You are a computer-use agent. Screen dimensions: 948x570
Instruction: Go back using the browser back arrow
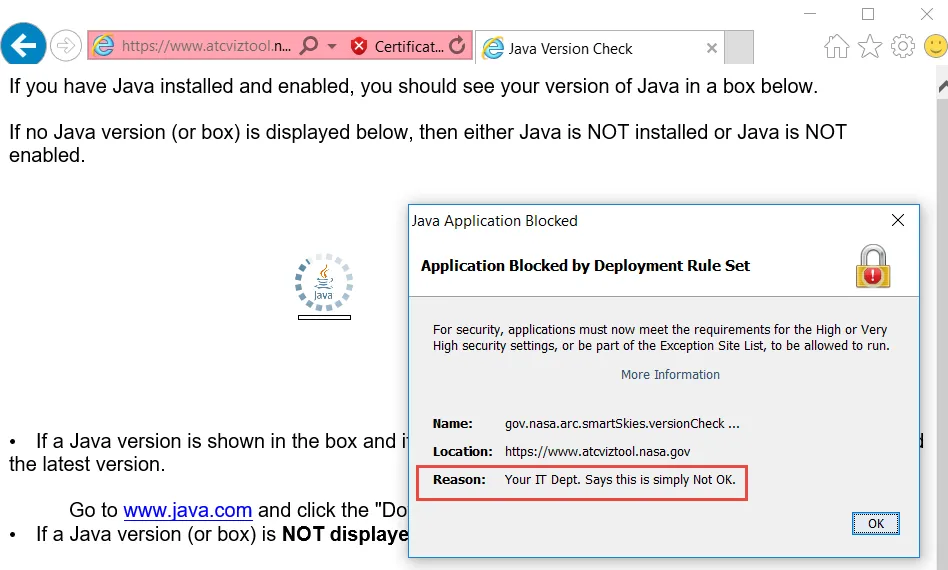23,45
